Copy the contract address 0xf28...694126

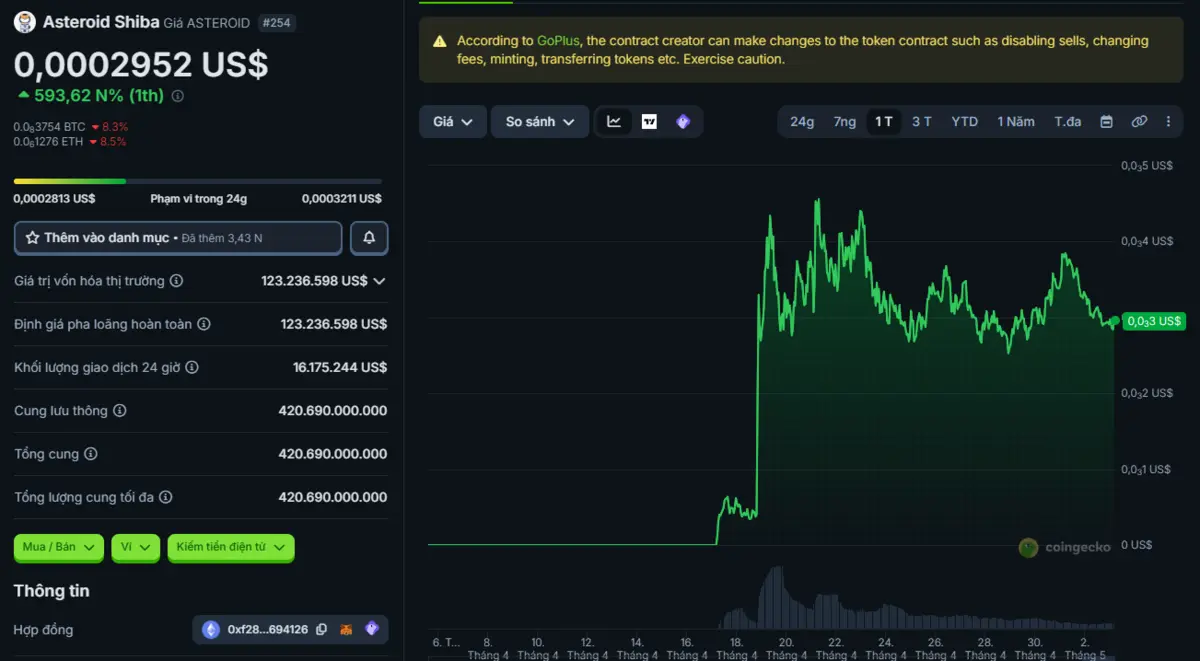click(x=321, y=629)
